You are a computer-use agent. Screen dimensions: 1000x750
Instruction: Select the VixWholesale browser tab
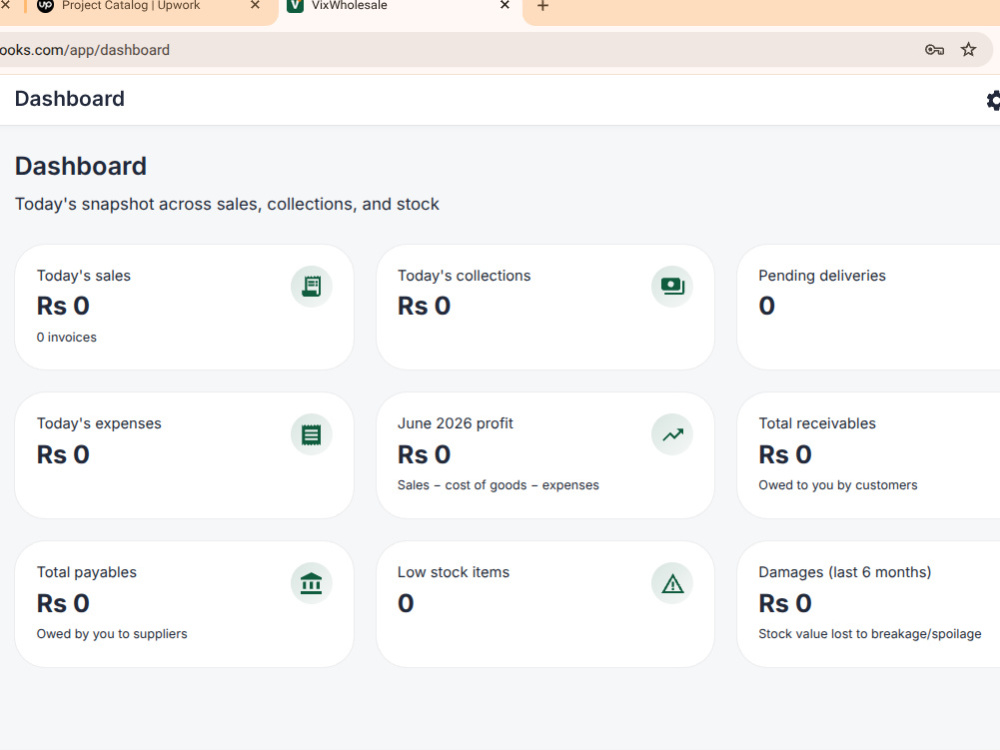click(401, 8)
